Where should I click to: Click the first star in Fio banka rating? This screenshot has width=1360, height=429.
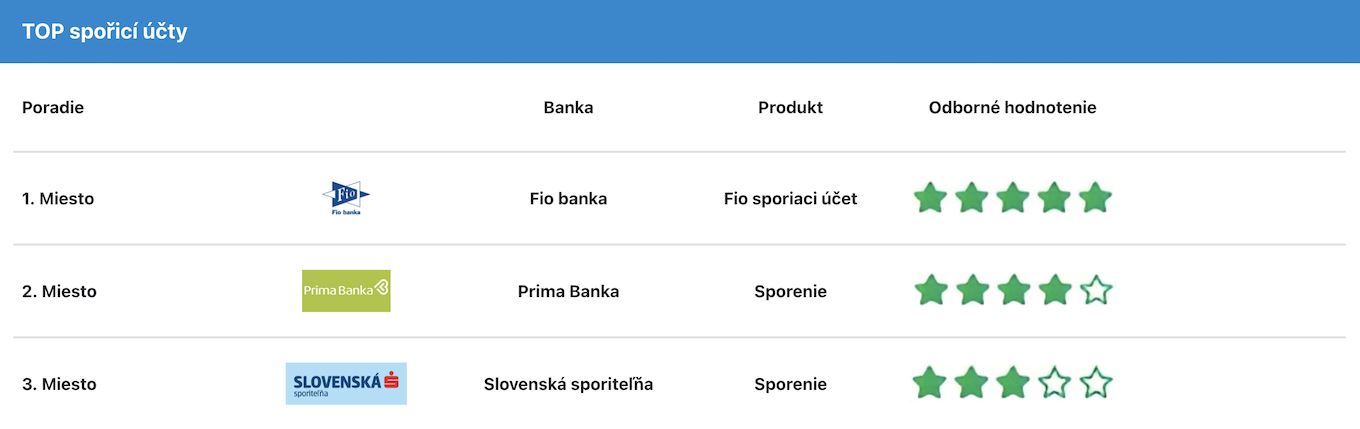(x=930, y=198)
